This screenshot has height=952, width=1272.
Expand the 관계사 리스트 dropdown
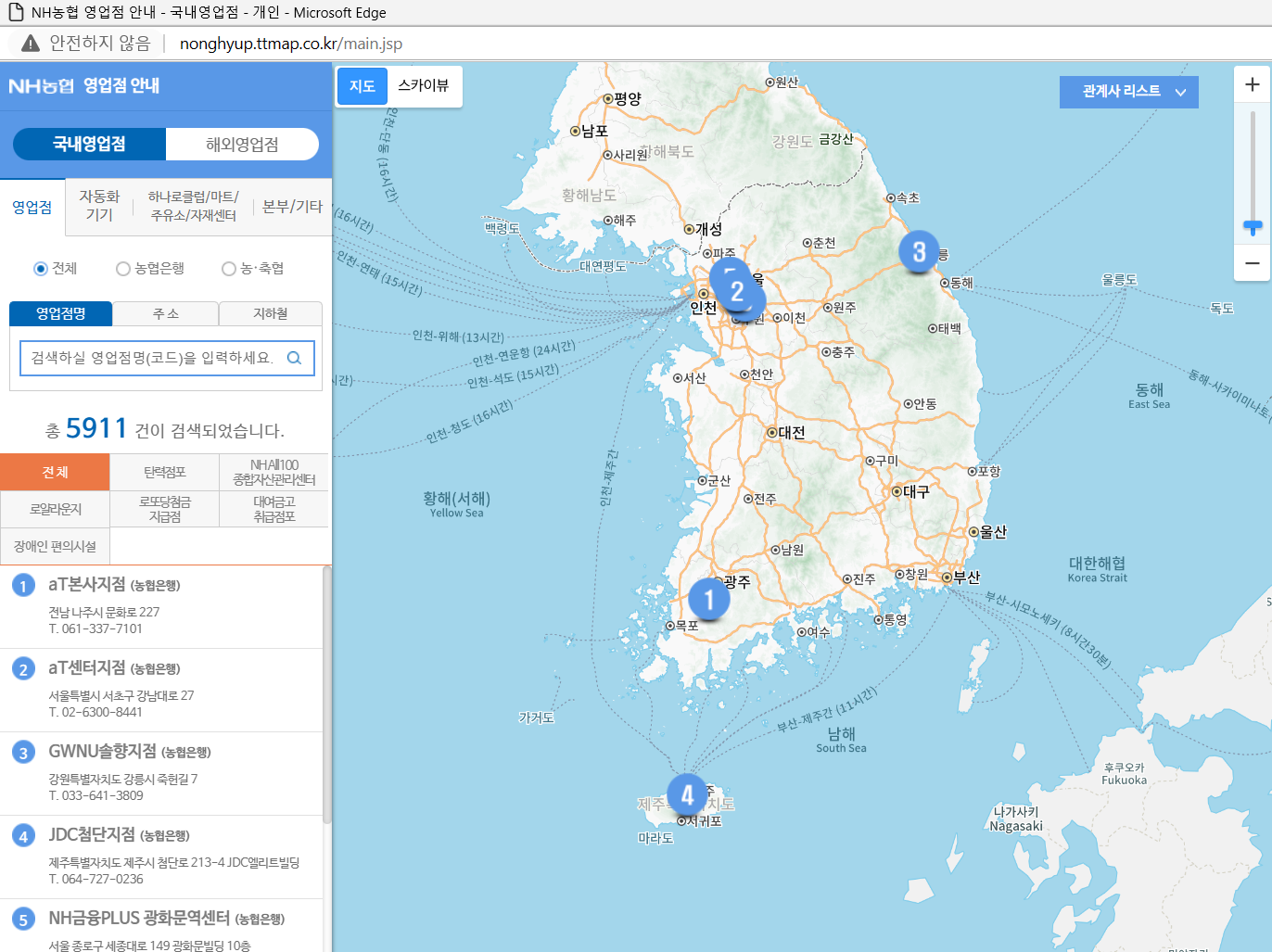(x=1128, y=92)
